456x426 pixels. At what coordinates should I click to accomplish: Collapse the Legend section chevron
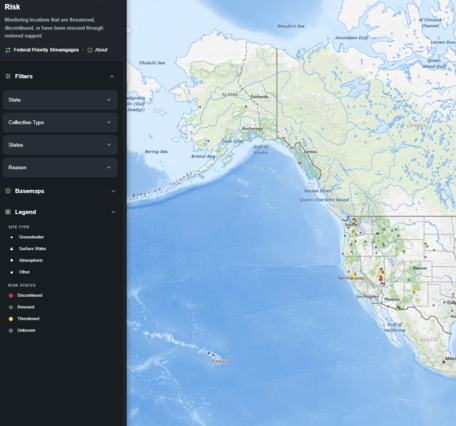(x=113, y=212)
